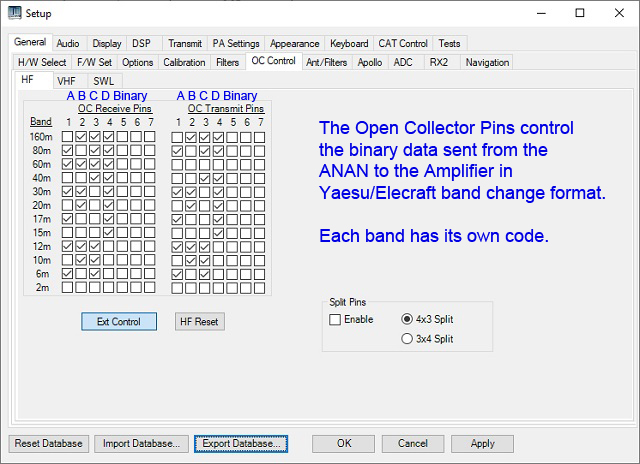
Task: Open the H/W Select sub-tab
Action: coord(42,62)
